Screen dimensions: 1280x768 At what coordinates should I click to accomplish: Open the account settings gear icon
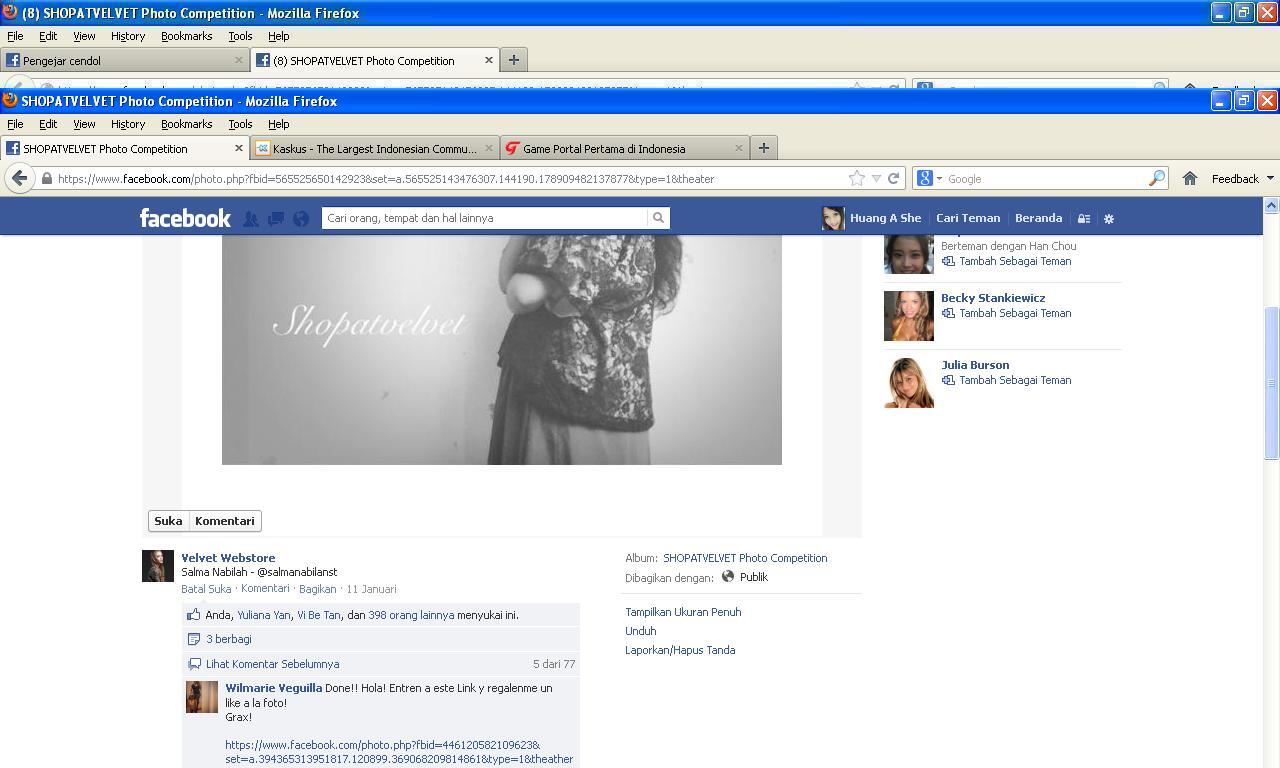tap(1108, 218)
